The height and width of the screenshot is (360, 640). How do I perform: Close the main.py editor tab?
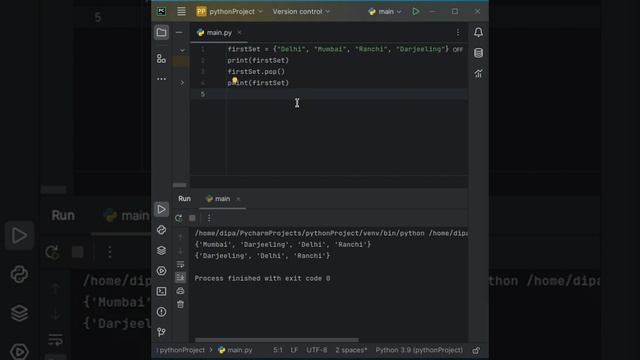(x=239, y=32)
